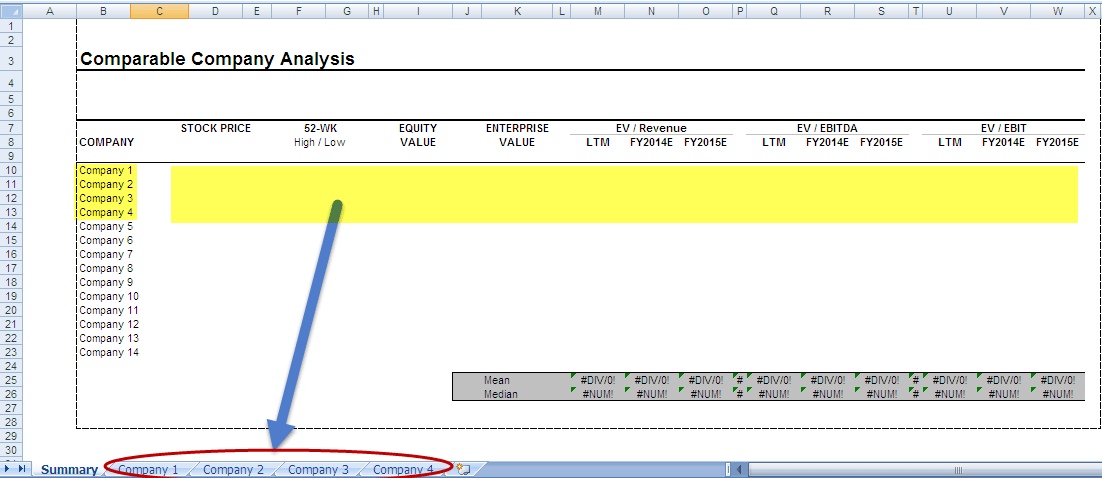Screen dimensions: 1102x478
Task: Select the Company 3 cell in row 12
Action: (107, 198)
